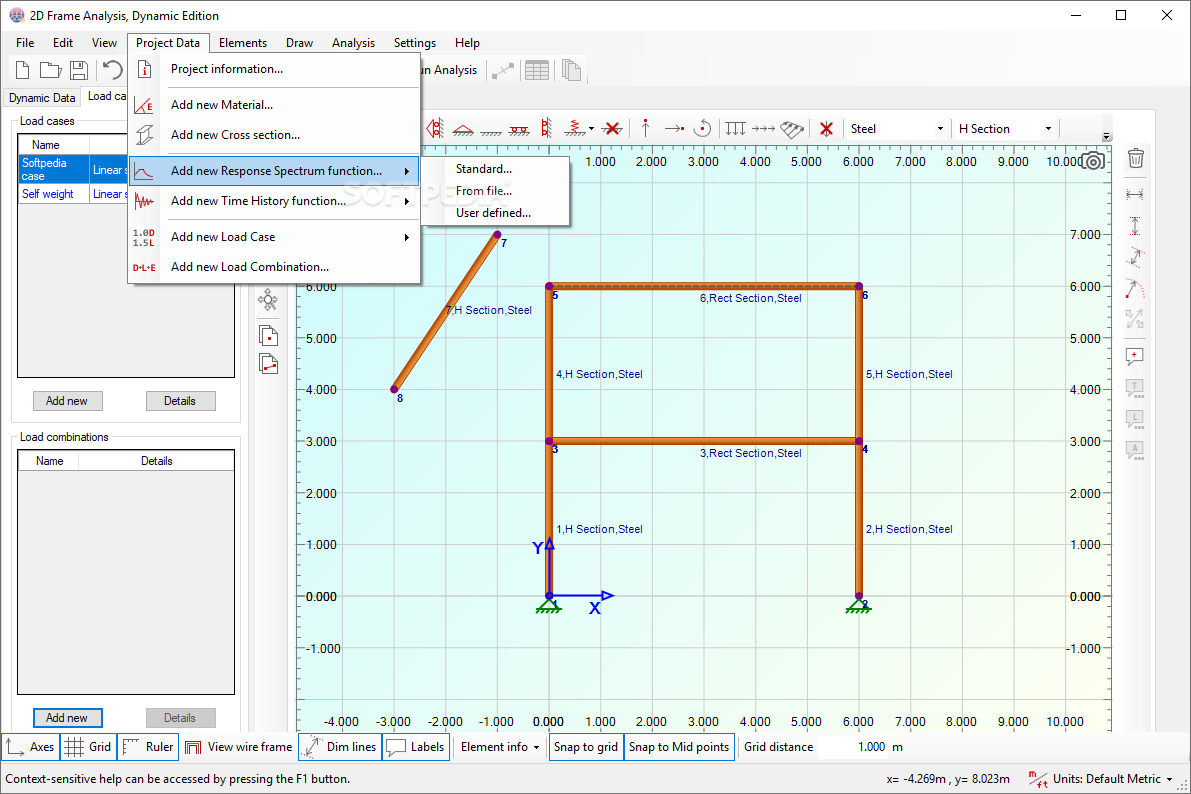Image resolution: width=1191 pixels, height=794 pixels.
Task: Expand the toolbar overflow arrow
Action: pyautogui.click(x=1107, y=137)
